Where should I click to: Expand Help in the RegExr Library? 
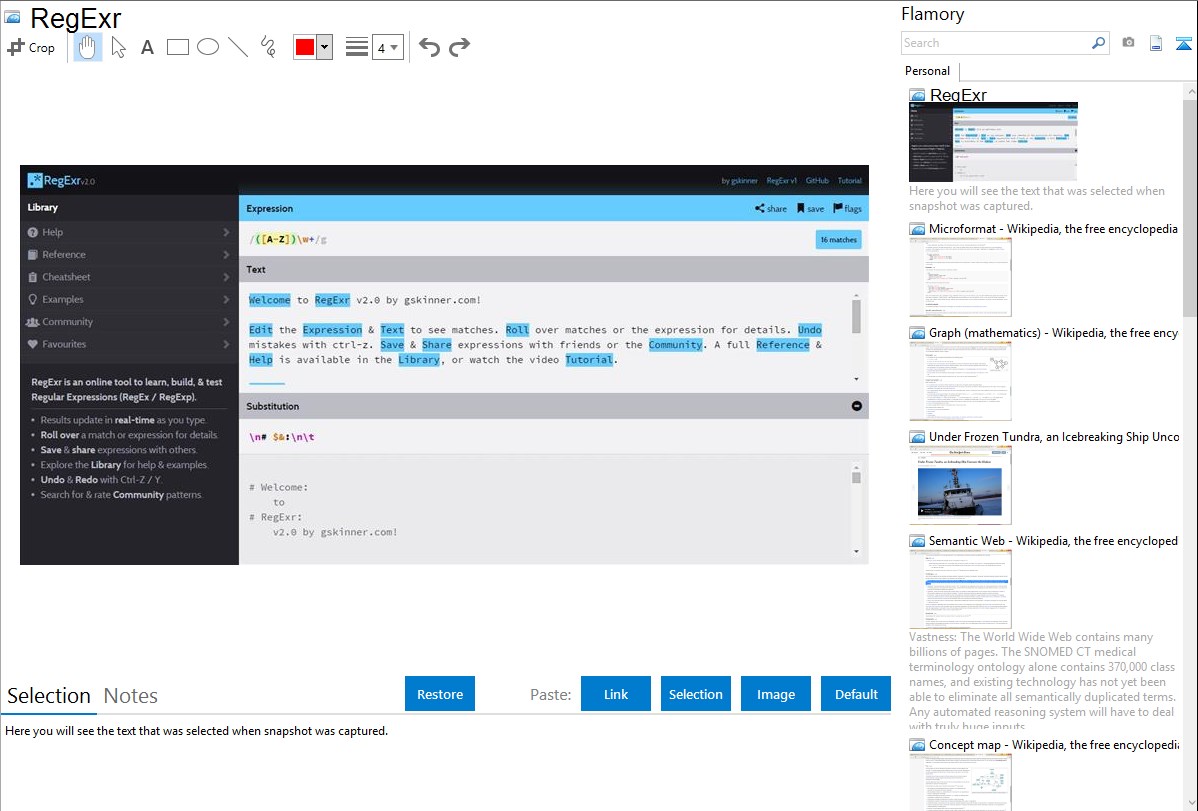(x=128, y=232)
